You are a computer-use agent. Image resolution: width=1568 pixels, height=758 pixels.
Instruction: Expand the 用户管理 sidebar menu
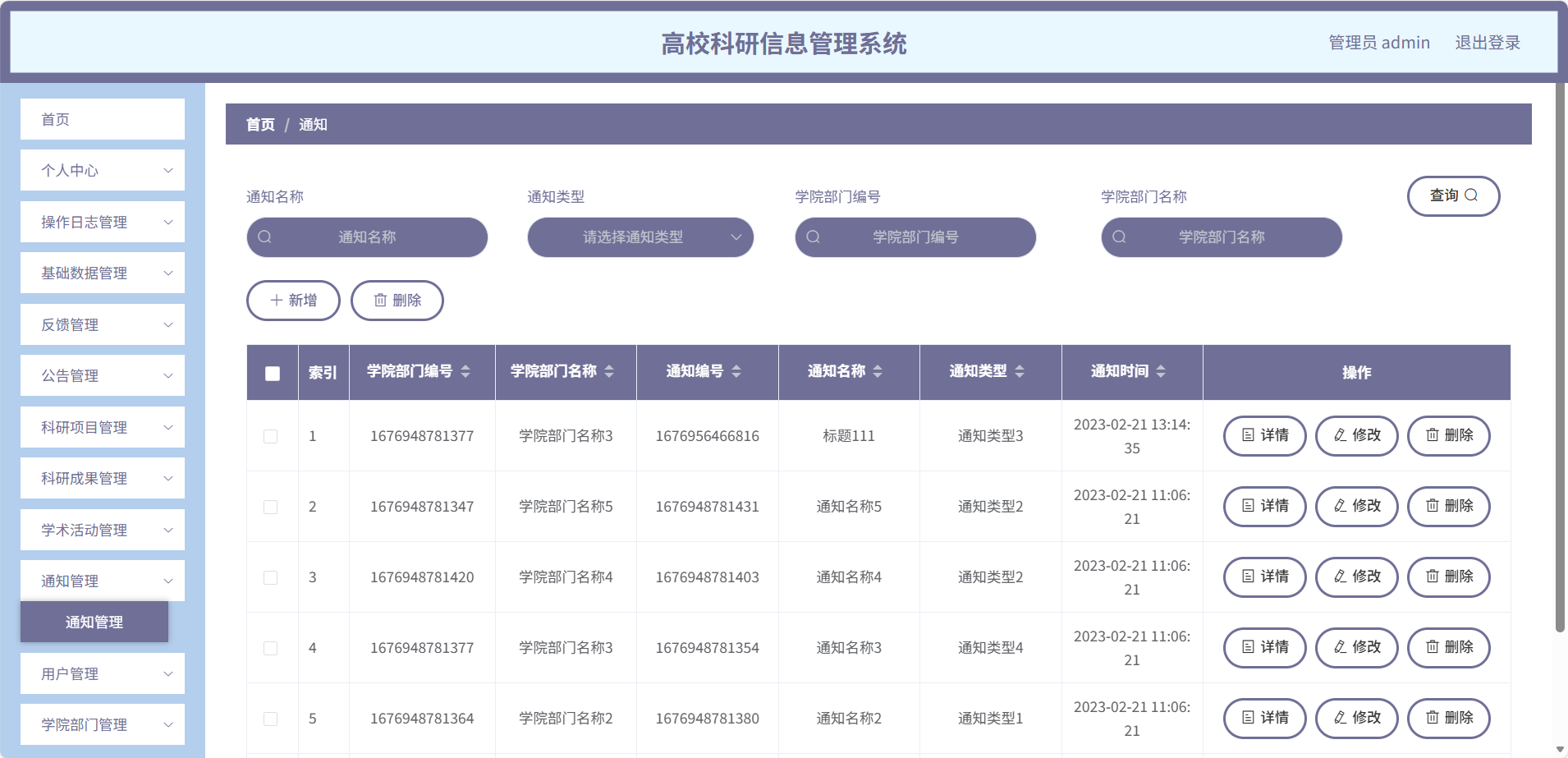click(x=103, y=673)
